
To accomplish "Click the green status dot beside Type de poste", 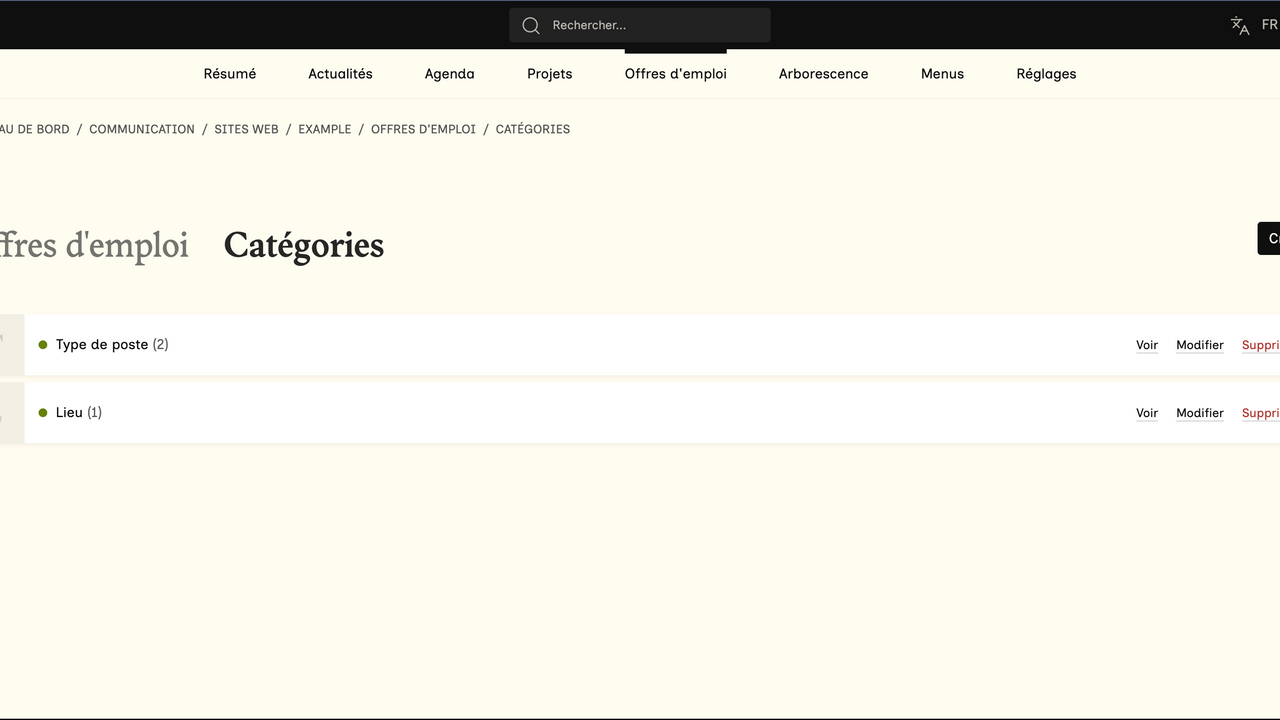I will 43,345.
